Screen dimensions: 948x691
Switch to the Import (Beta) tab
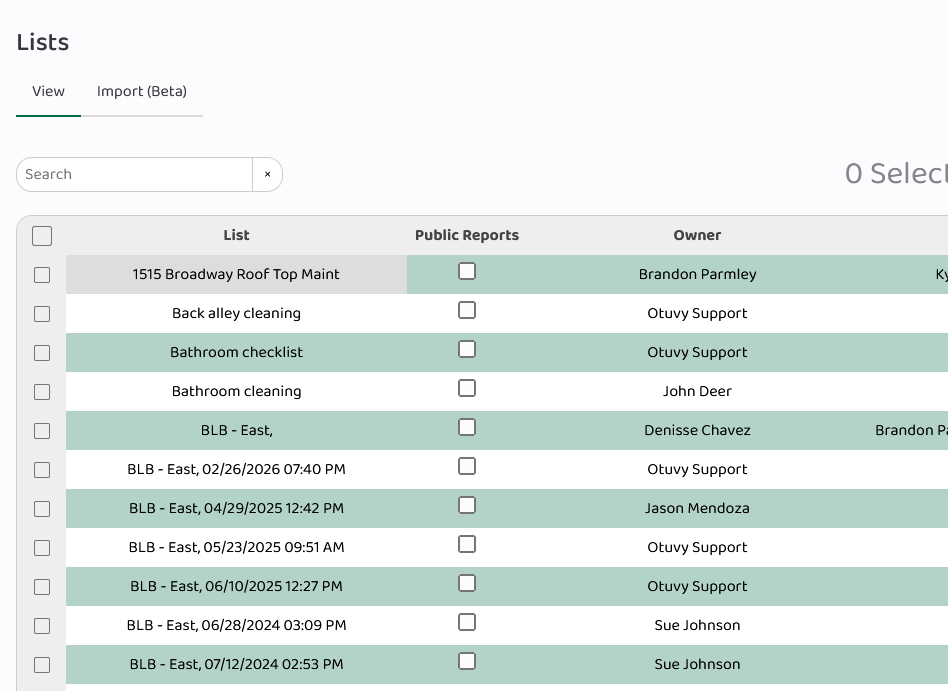[x=142, y=91]
